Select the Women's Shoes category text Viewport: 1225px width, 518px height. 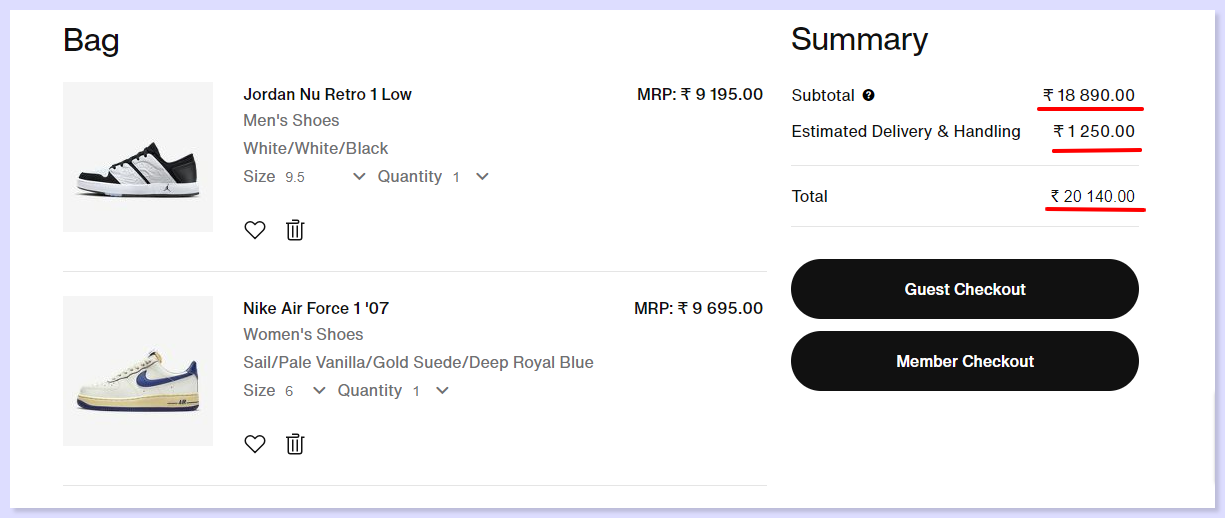[303, 334]
